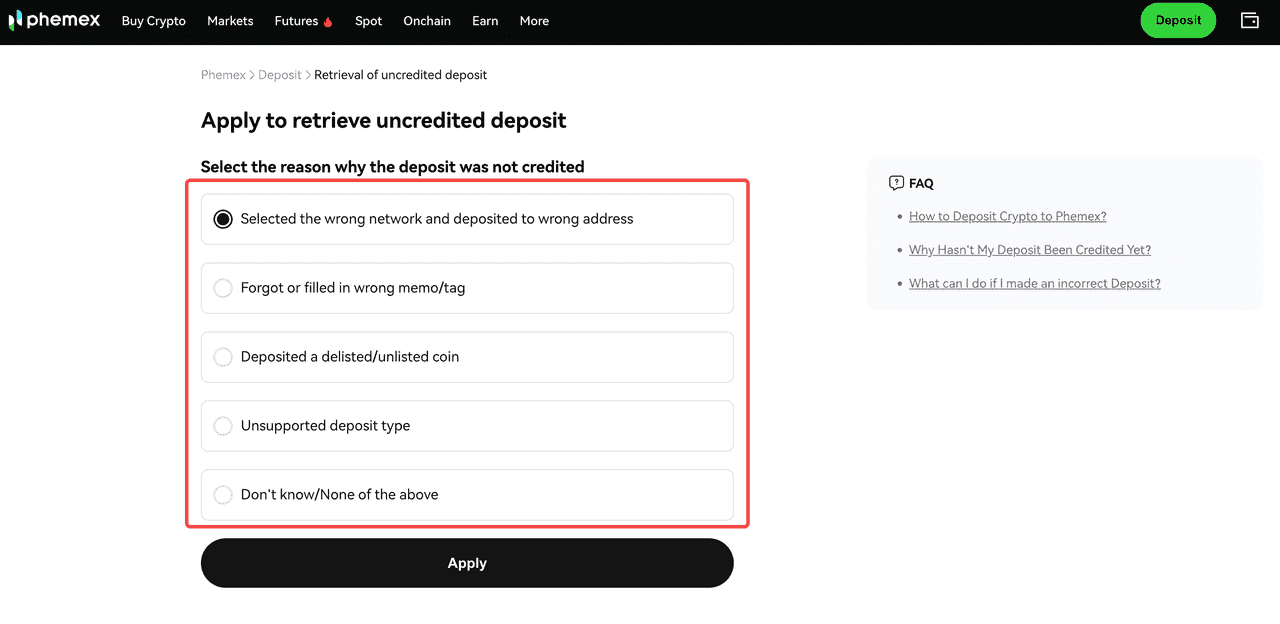
Task: Open the Earn menu
Action: (x=485, y=21)
